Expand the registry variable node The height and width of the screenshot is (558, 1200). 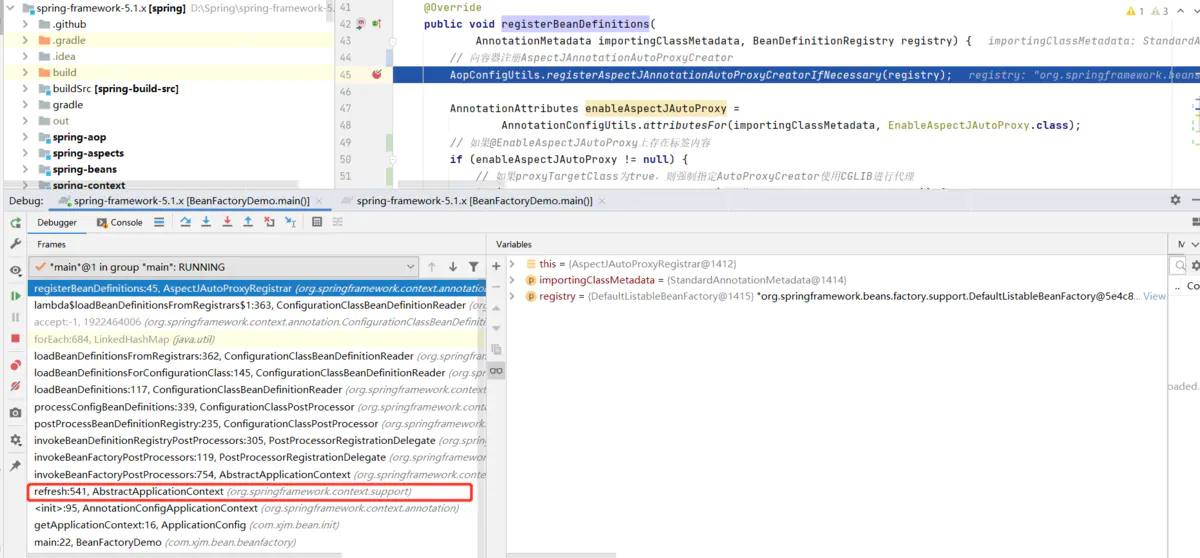click(513, 296)
